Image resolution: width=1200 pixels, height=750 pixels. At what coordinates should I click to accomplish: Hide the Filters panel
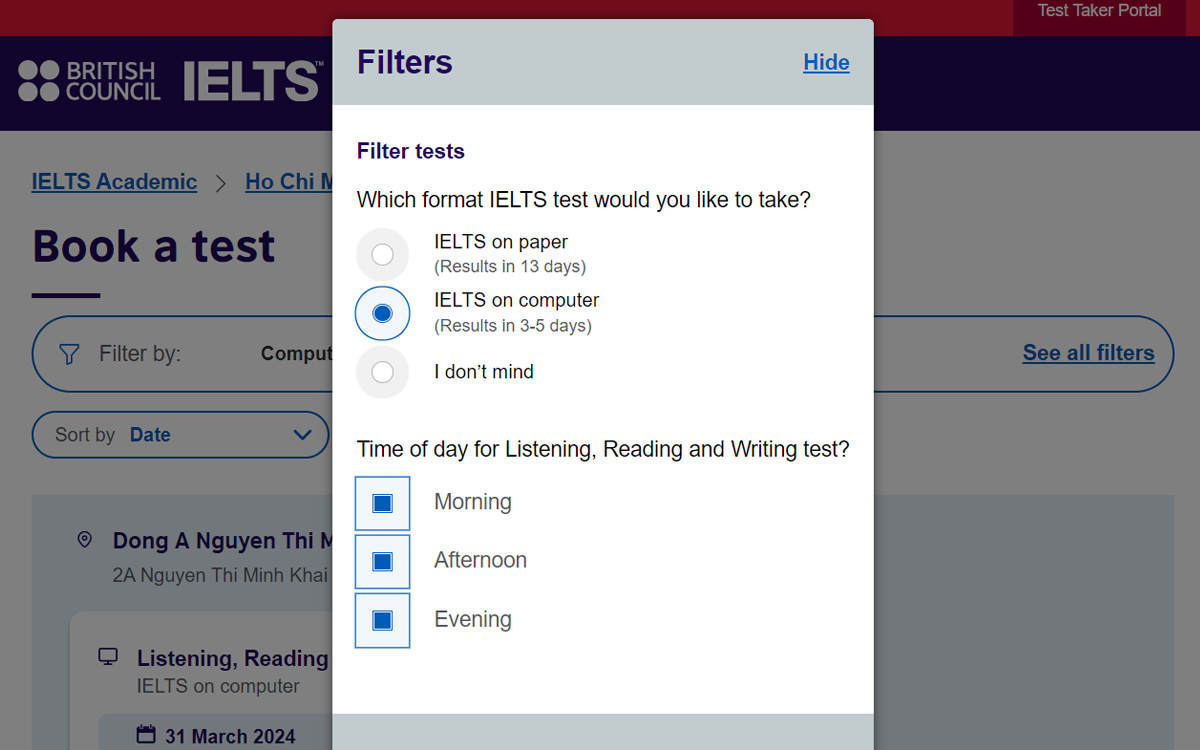pyautogui.click(x=826, y=62)
